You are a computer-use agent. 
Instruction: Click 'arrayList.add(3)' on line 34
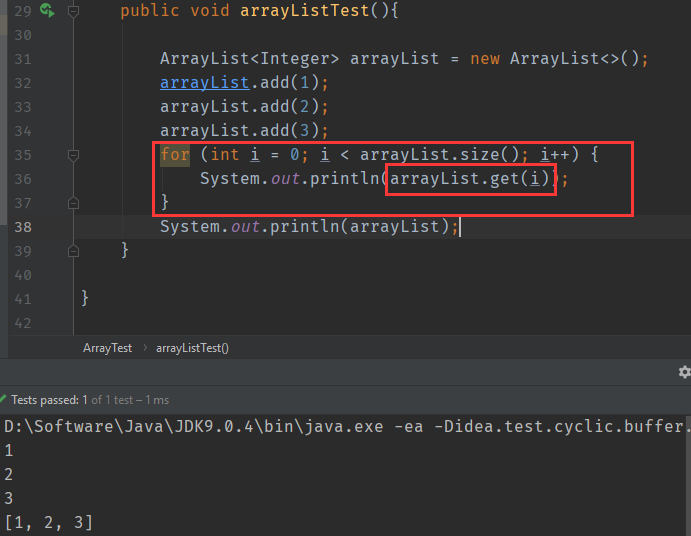[x=239, y=130]
